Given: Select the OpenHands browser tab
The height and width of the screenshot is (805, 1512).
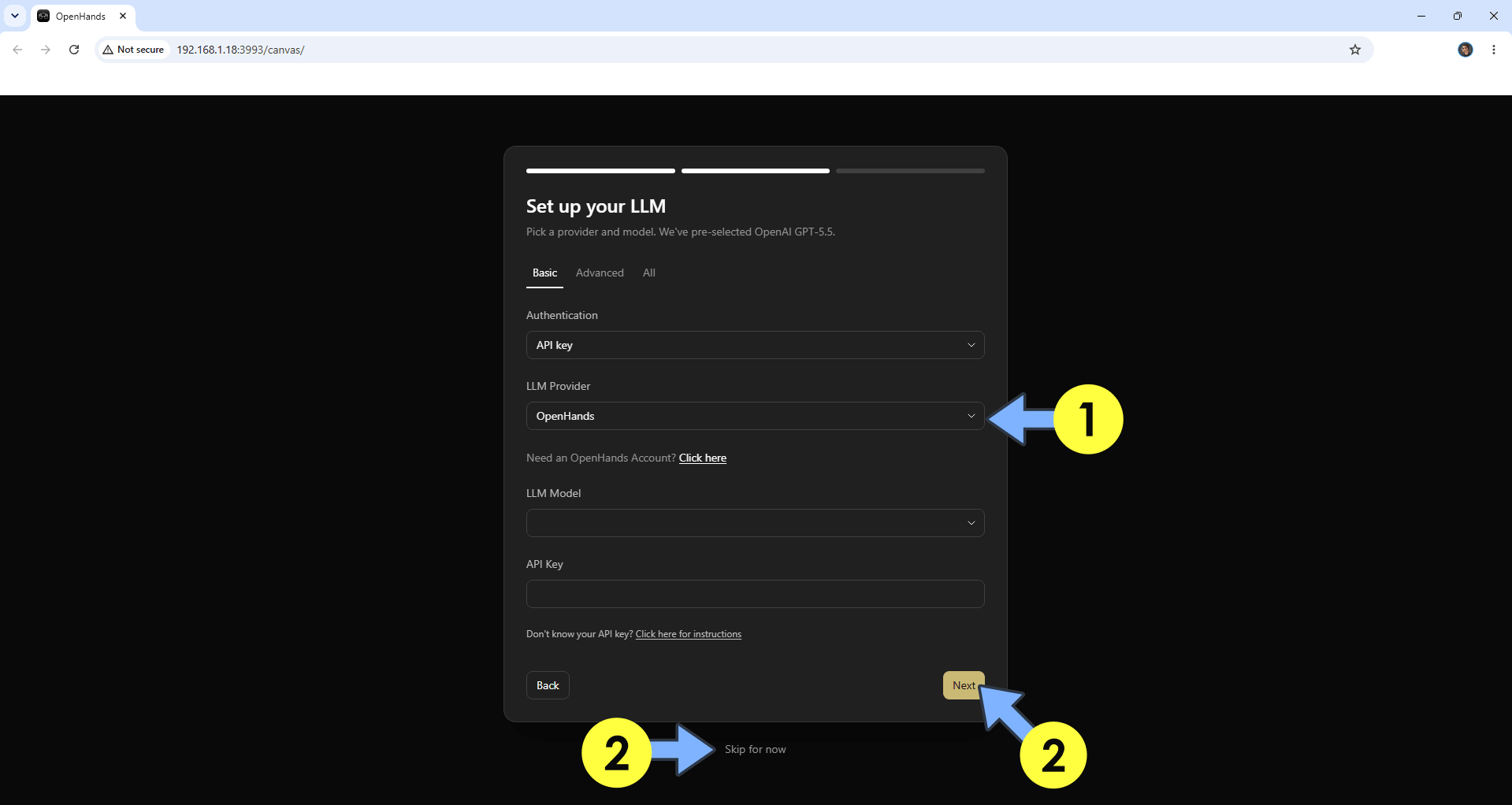Looking at the screenshot, I should click(x=83, y=16).
